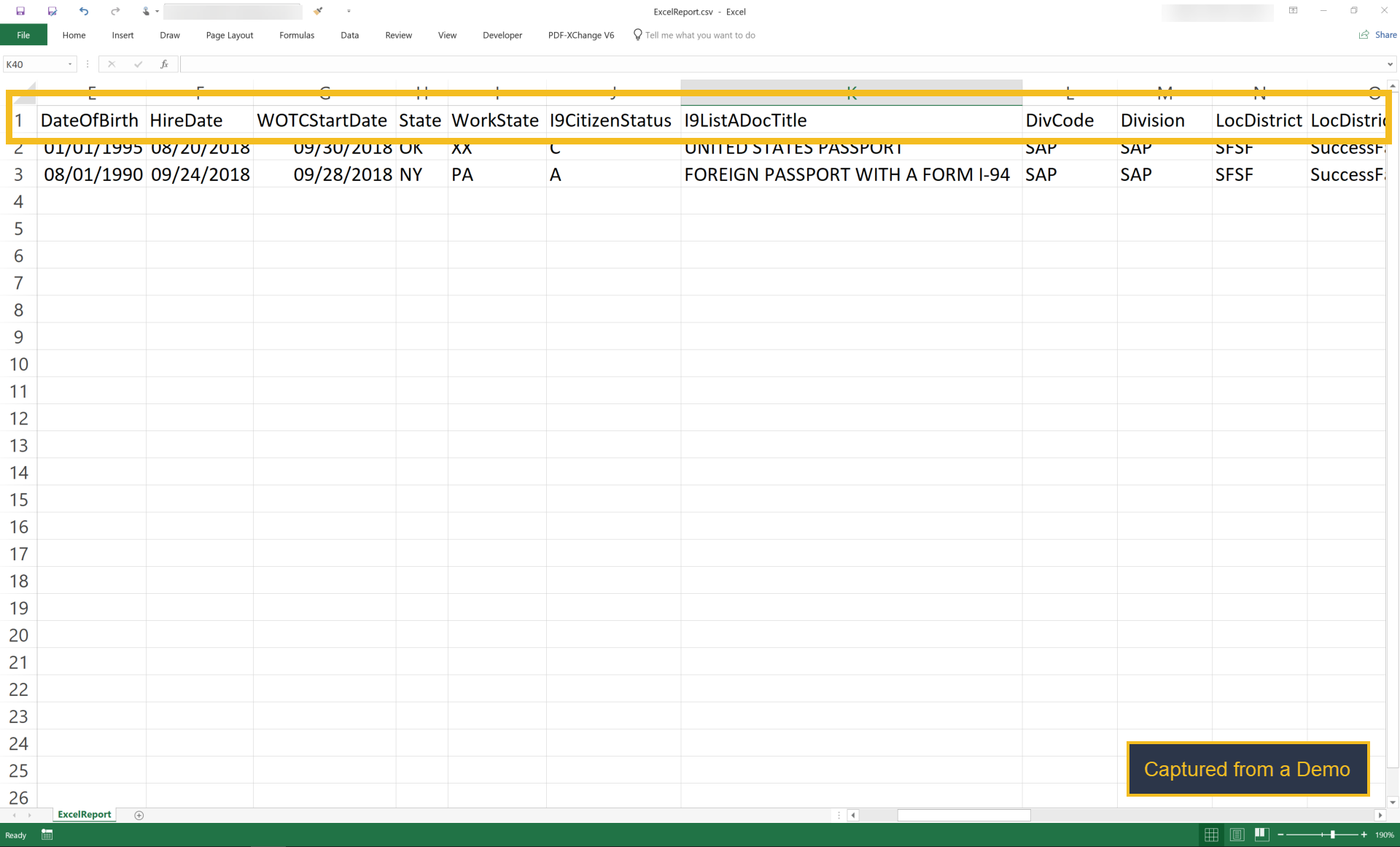The image size is (1400, 847).
Task: Click the cell containing 09/24/2018
Action: tap(200, 174)
